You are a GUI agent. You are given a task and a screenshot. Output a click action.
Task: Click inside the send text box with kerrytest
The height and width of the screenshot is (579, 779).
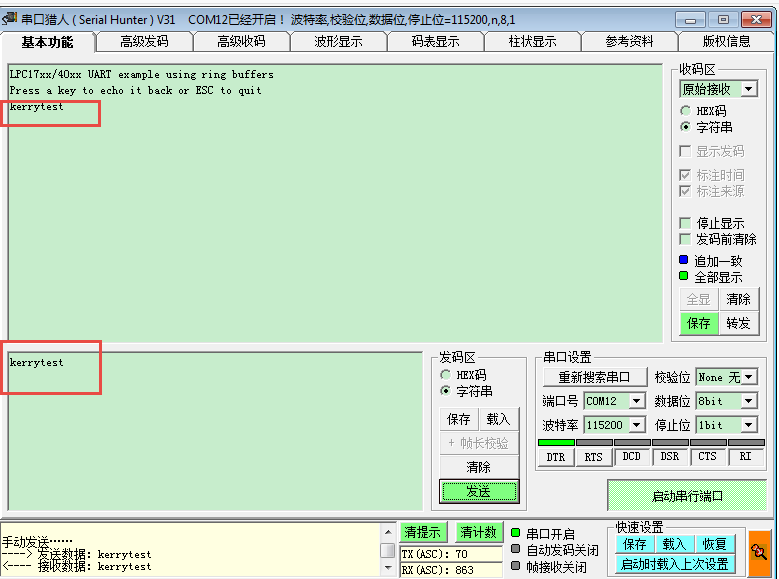pos(215,431)
